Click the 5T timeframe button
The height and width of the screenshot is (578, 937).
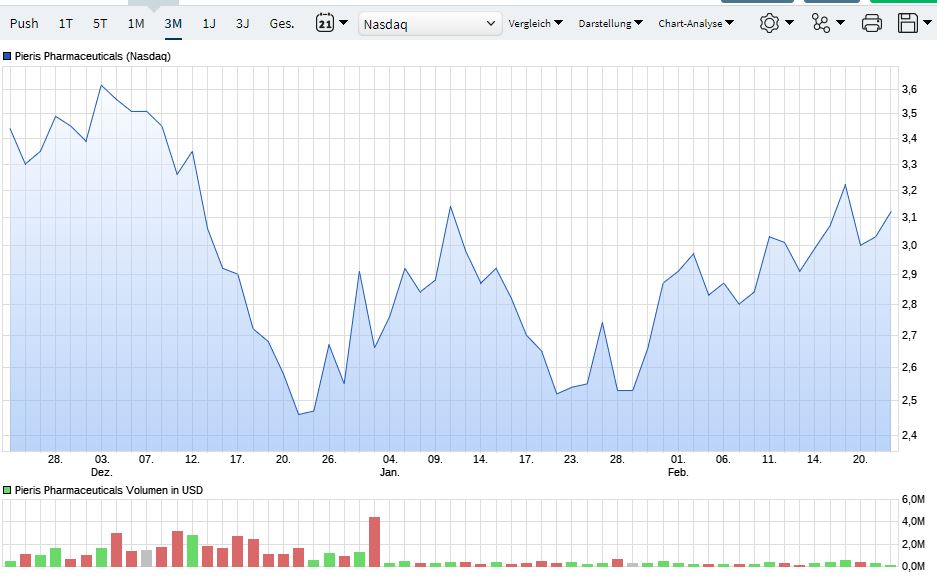99,23
